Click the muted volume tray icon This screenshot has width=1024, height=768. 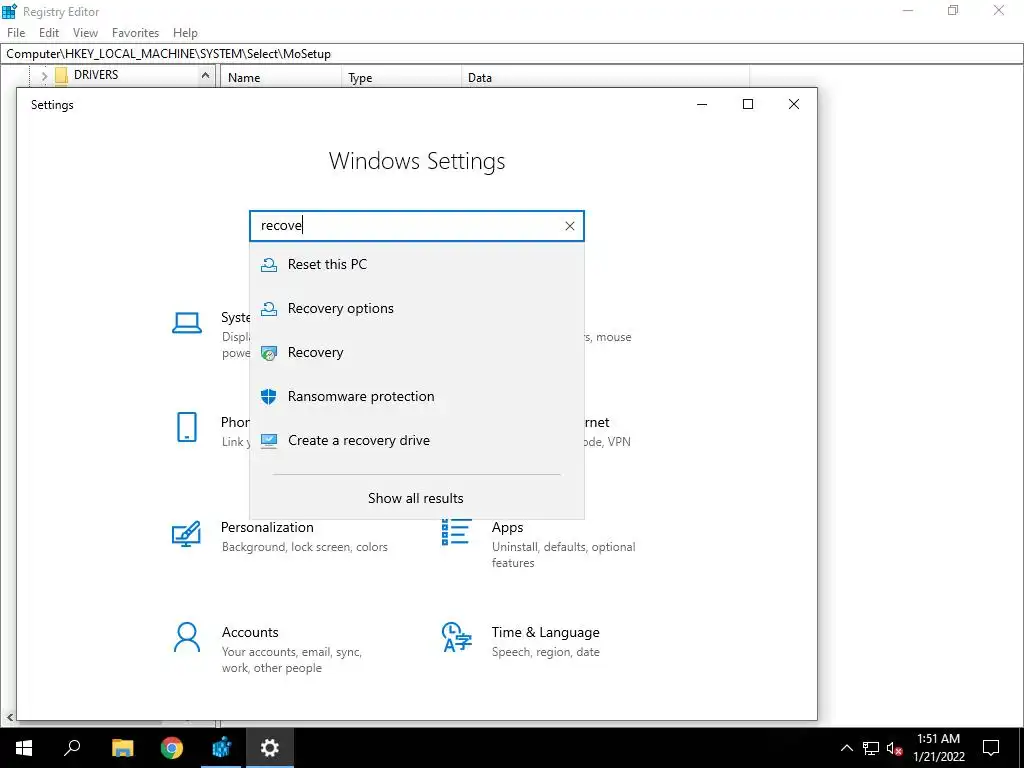[x=894, y=748]
